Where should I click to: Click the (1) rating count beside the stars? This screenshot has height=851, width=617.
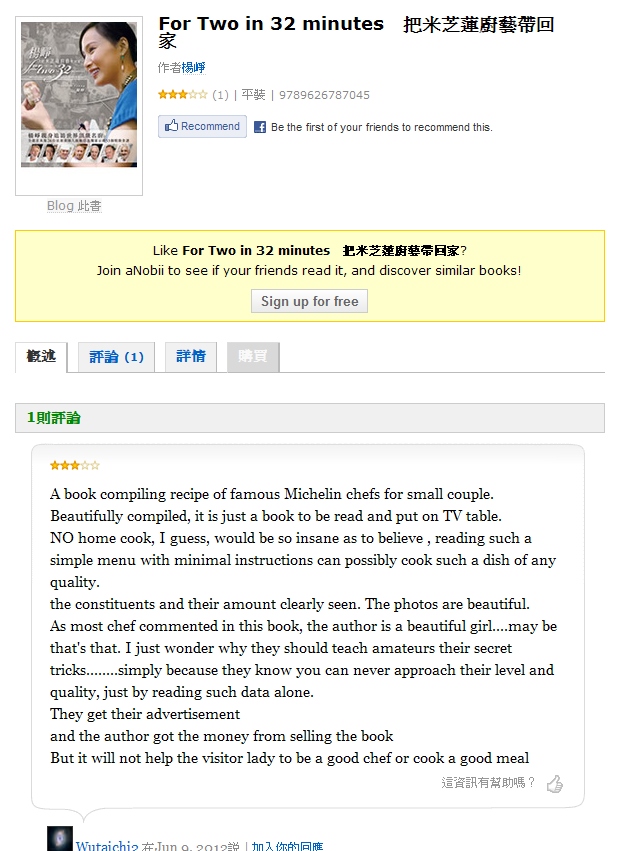[x=220, y=95]
